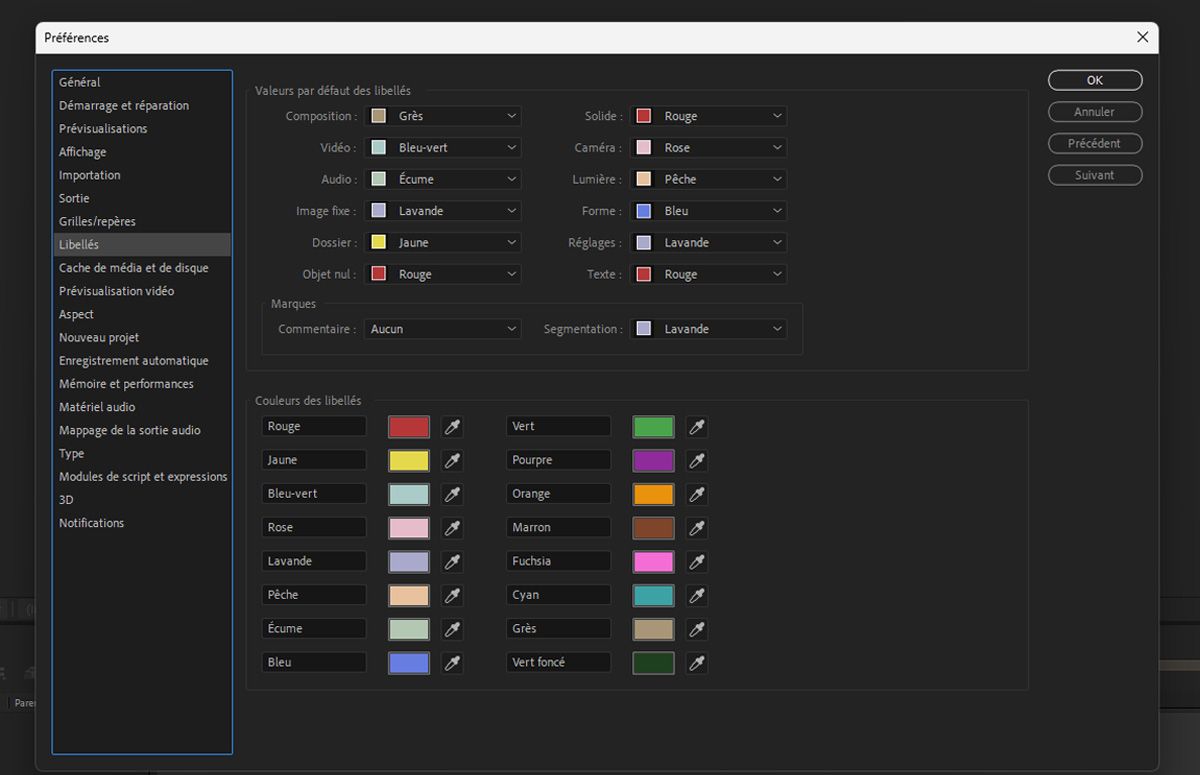Open the Vert foncé color swatch
The width and height of the screenshot is (1200, 775).
[x=654, y=663]
